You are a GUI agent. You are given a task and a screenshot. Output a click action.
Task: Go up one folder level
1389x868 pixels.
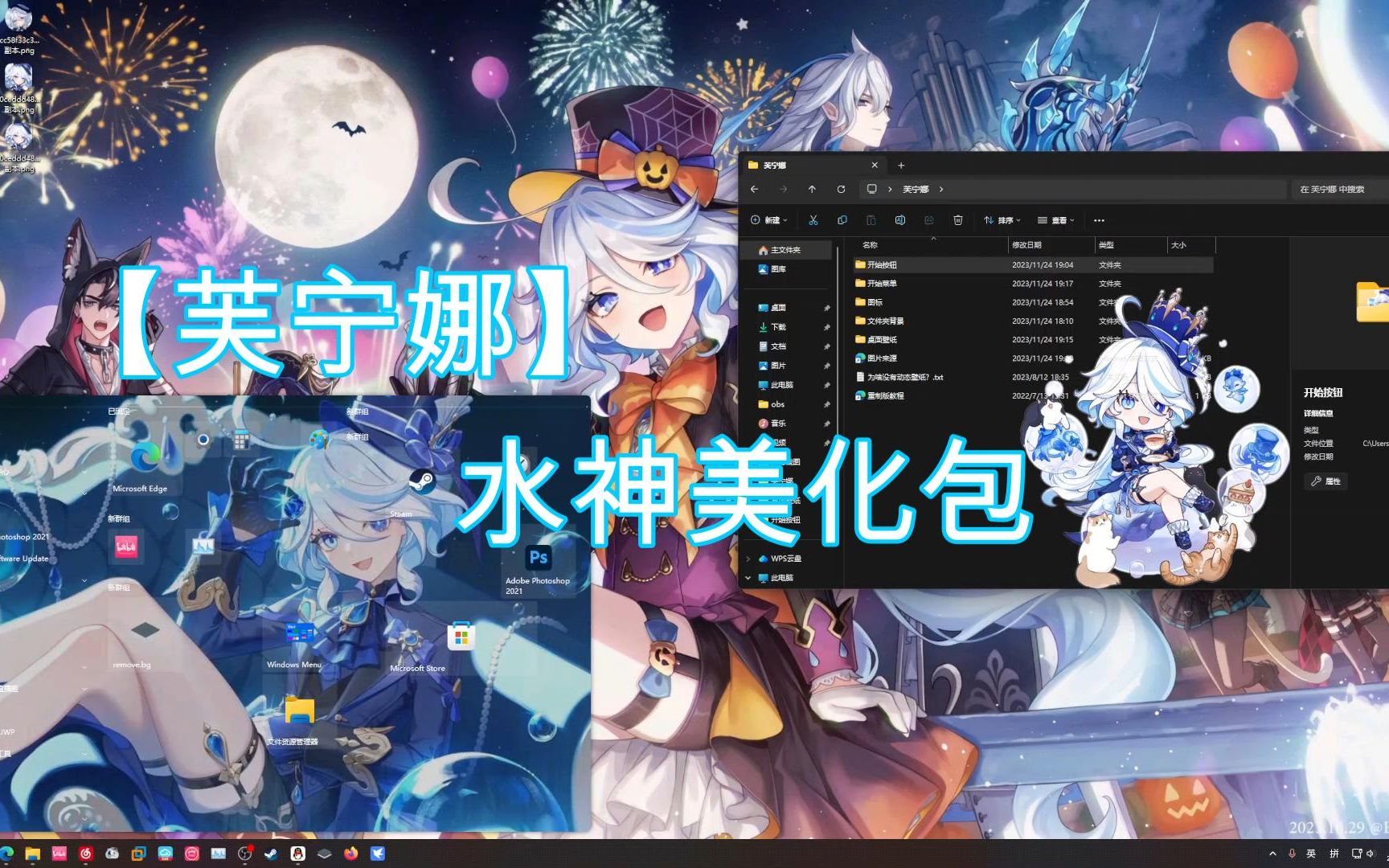pos(812,190)
